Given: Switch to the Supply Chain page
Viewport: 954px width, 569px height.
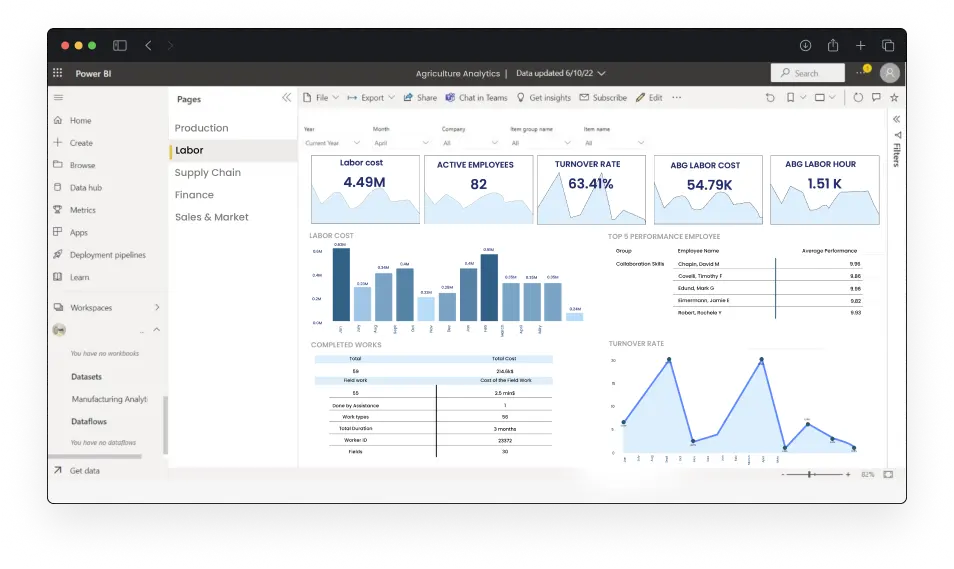Looking at the screenshot, I should pyautogui.click(x=207, y=173).
